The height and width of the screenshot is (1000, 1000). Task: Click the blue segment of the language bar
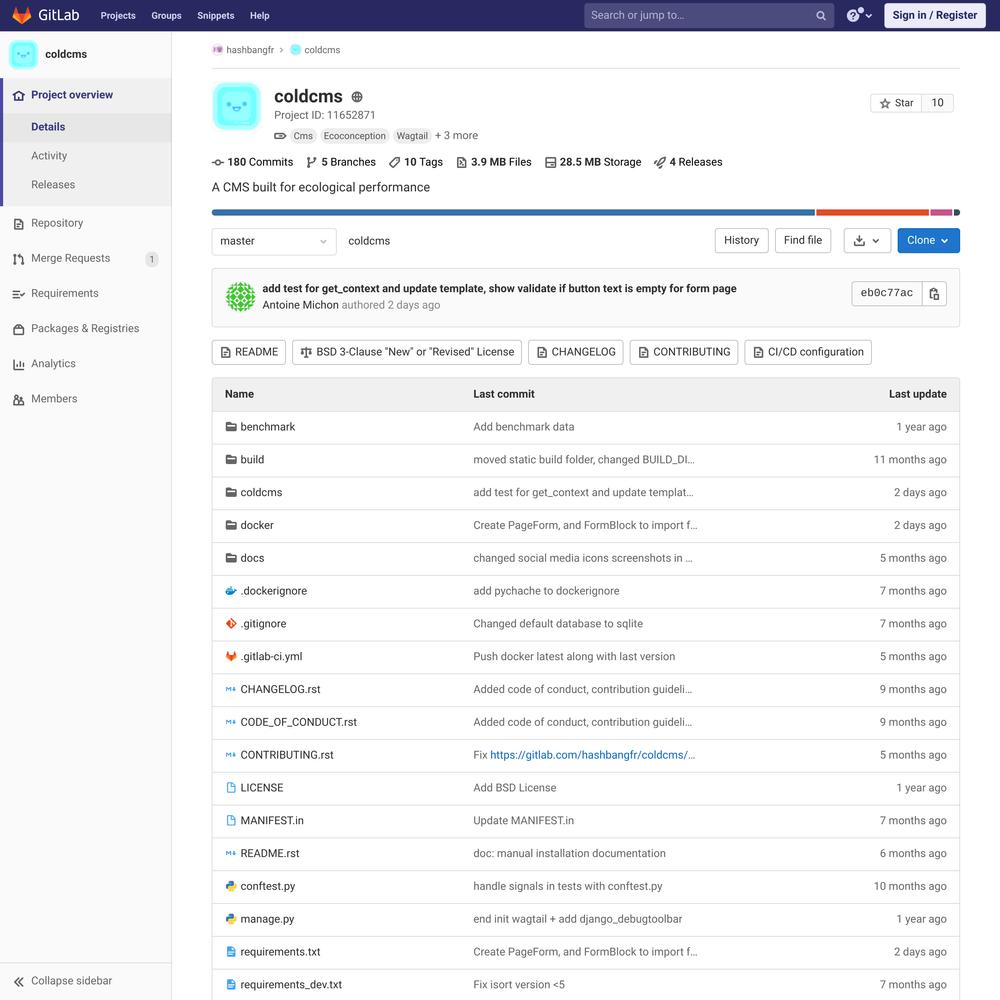click(x=513, y=213)
